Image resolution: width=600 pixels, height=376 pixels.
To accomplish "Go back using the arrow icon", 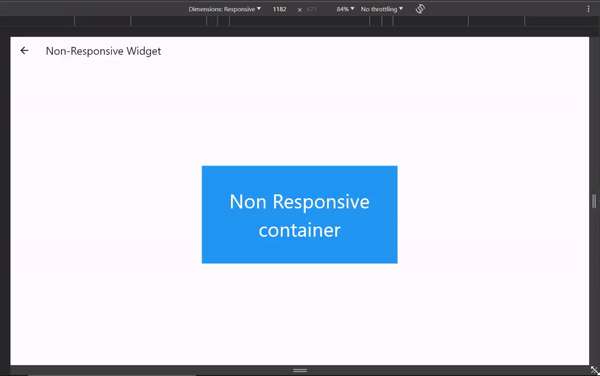I will pyautogui.click(x=24, y=50).
